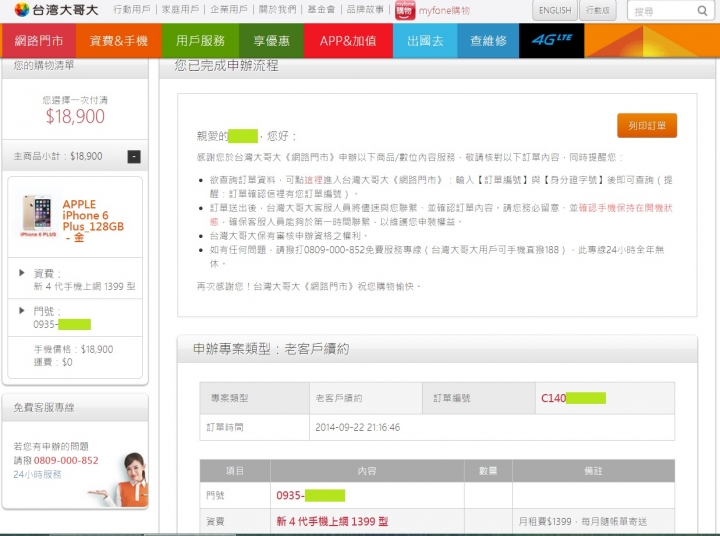Viewport: 720px width, 536px height.
Task: Open the APP&加值 tab
Action: point(348,41)
